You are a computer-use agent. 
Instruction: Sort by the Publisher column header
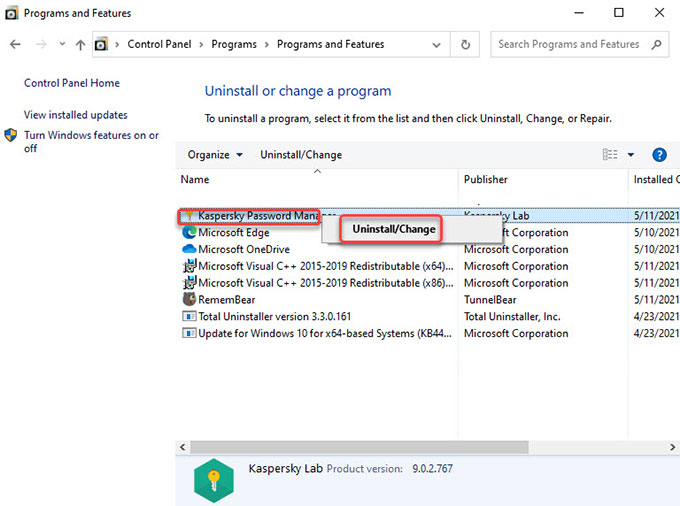(485, 180)
